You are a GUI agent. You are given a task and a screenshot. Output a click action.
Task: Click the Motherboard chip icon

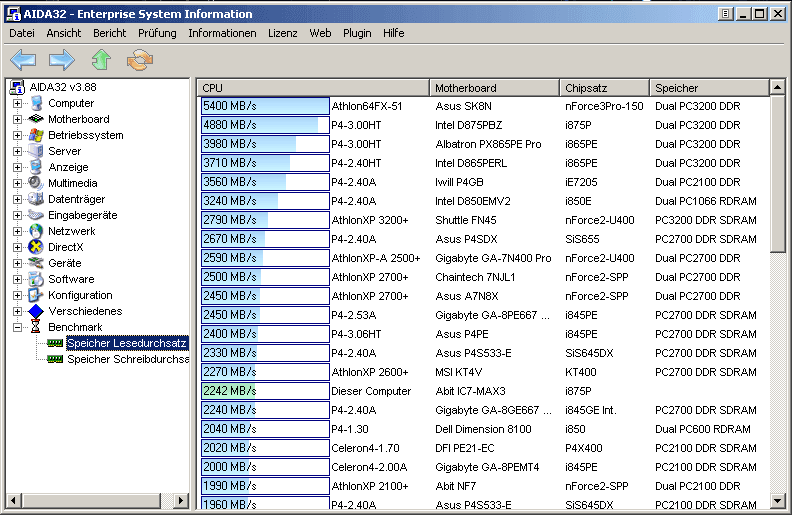36,119
